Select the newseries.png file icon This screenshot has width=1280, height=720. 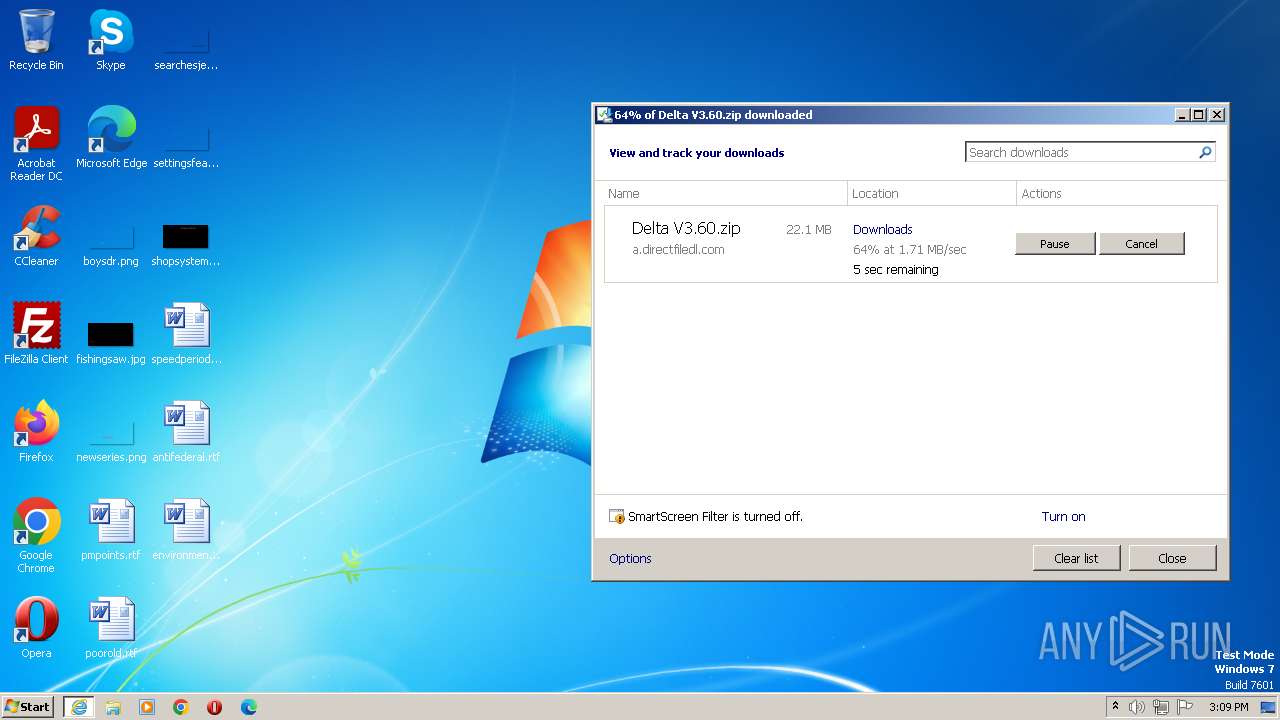tap(110, 438)
